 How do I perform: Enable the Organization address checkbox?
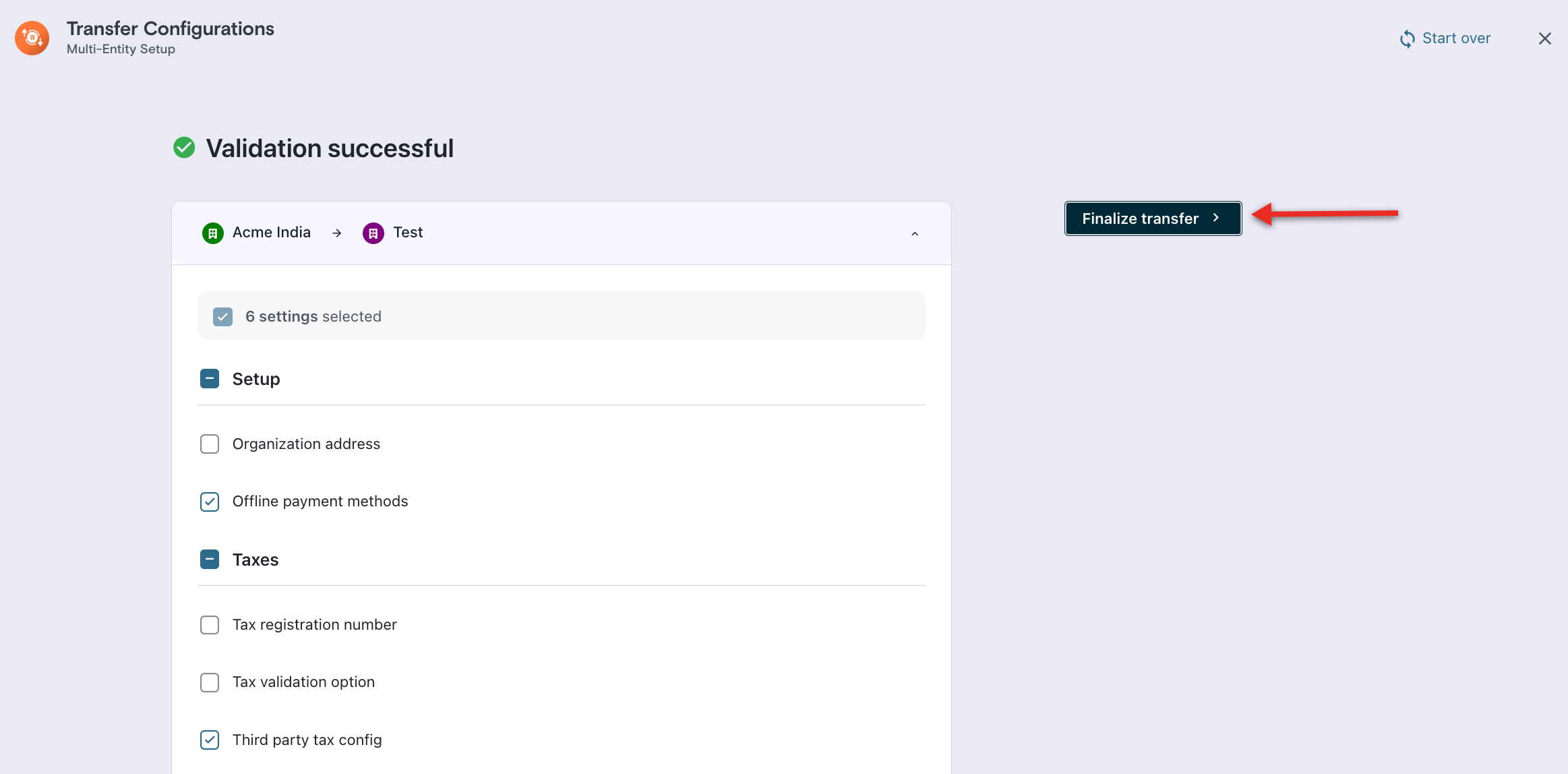click(210, 444)
